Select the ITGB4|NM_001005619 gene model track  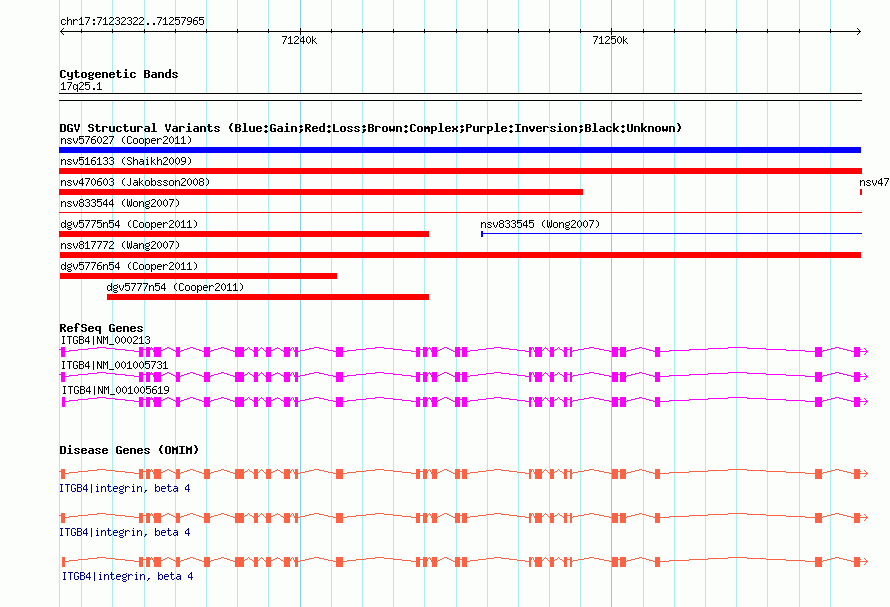point(464,402)
